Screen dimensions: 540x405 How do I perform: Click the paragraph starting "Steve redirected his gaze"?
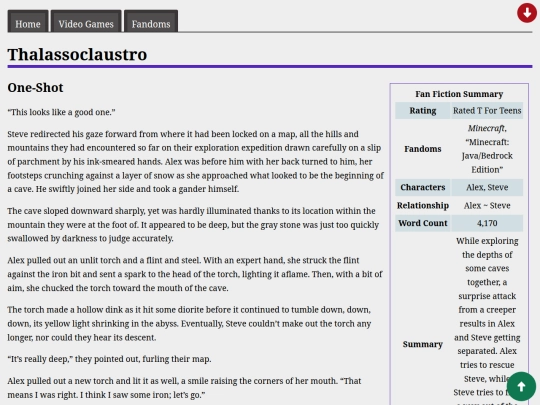[x=196, y=162]
